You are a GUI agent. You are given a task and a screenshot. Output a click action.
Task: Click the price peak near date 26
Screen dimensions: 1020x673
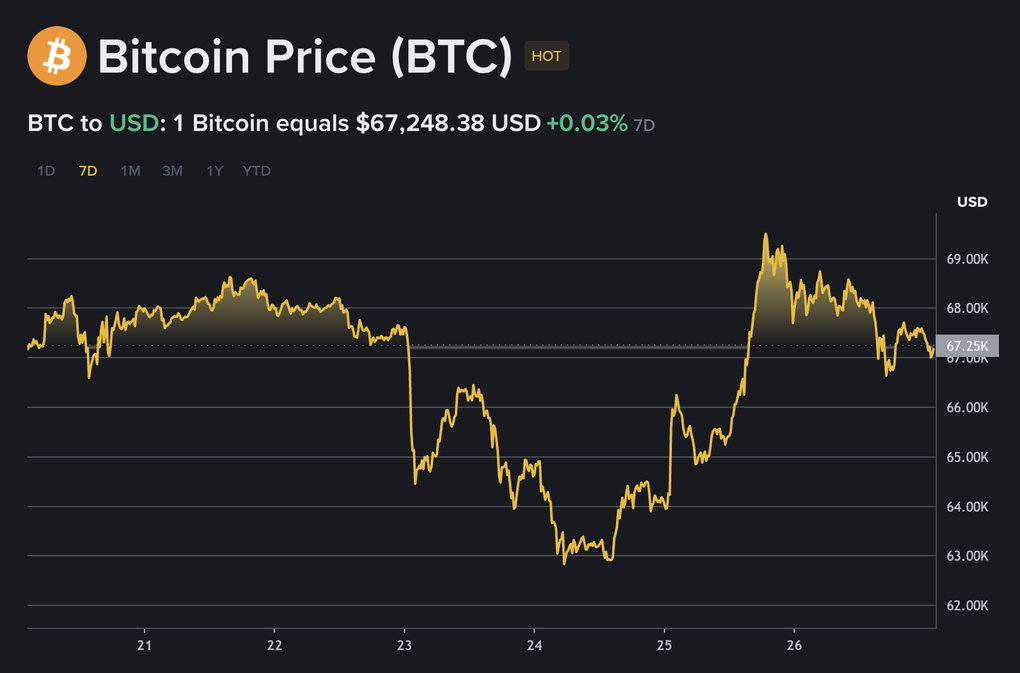(767, 235)
